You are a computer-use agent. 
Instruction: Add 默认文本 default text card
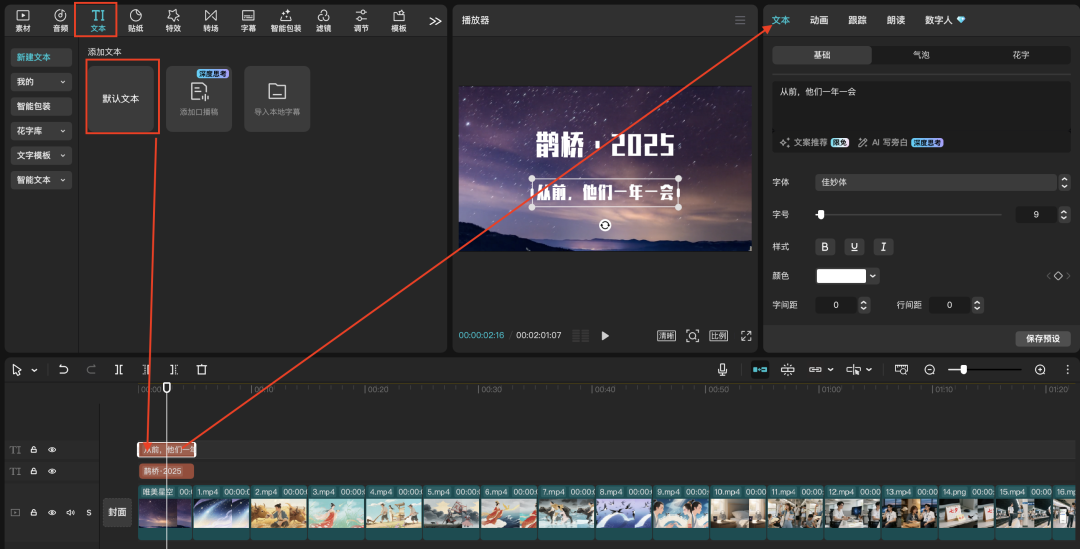tap(121, 99)
